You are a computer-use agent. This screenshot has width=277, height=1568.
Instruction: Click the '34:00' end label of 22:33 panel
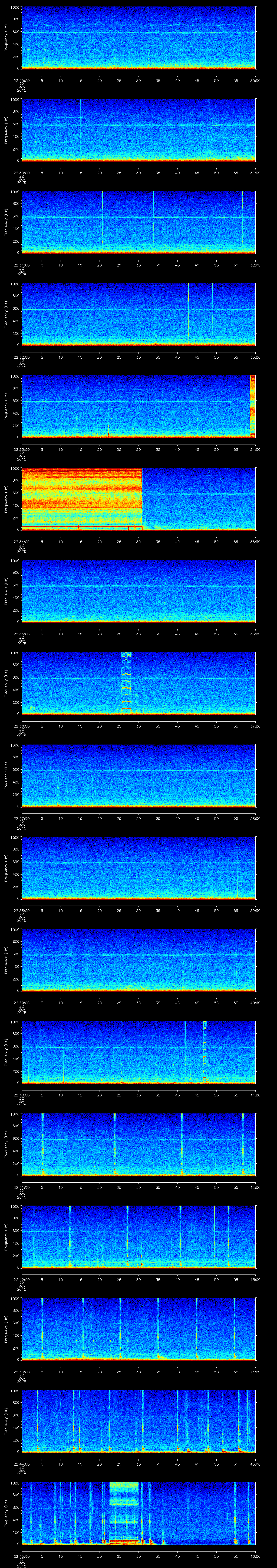coord(256,449)
